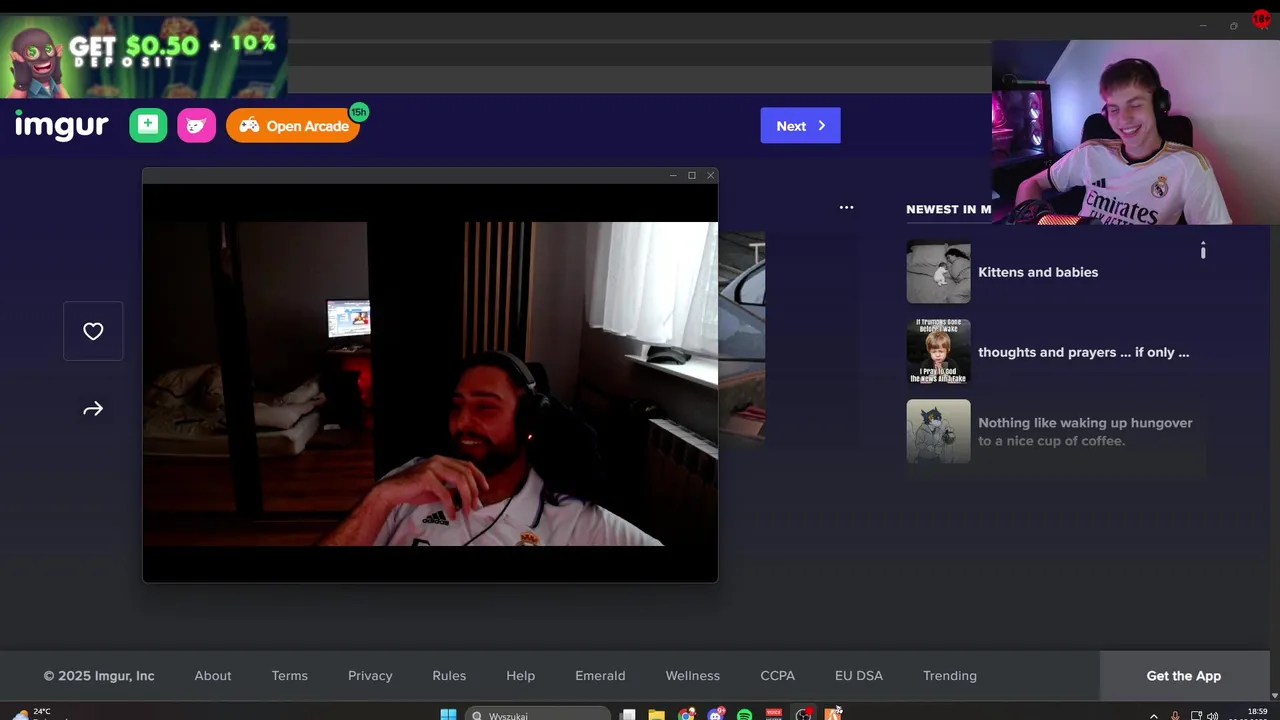
Task: Open Google Chrome from the taskbar
Action: [686, 714]
